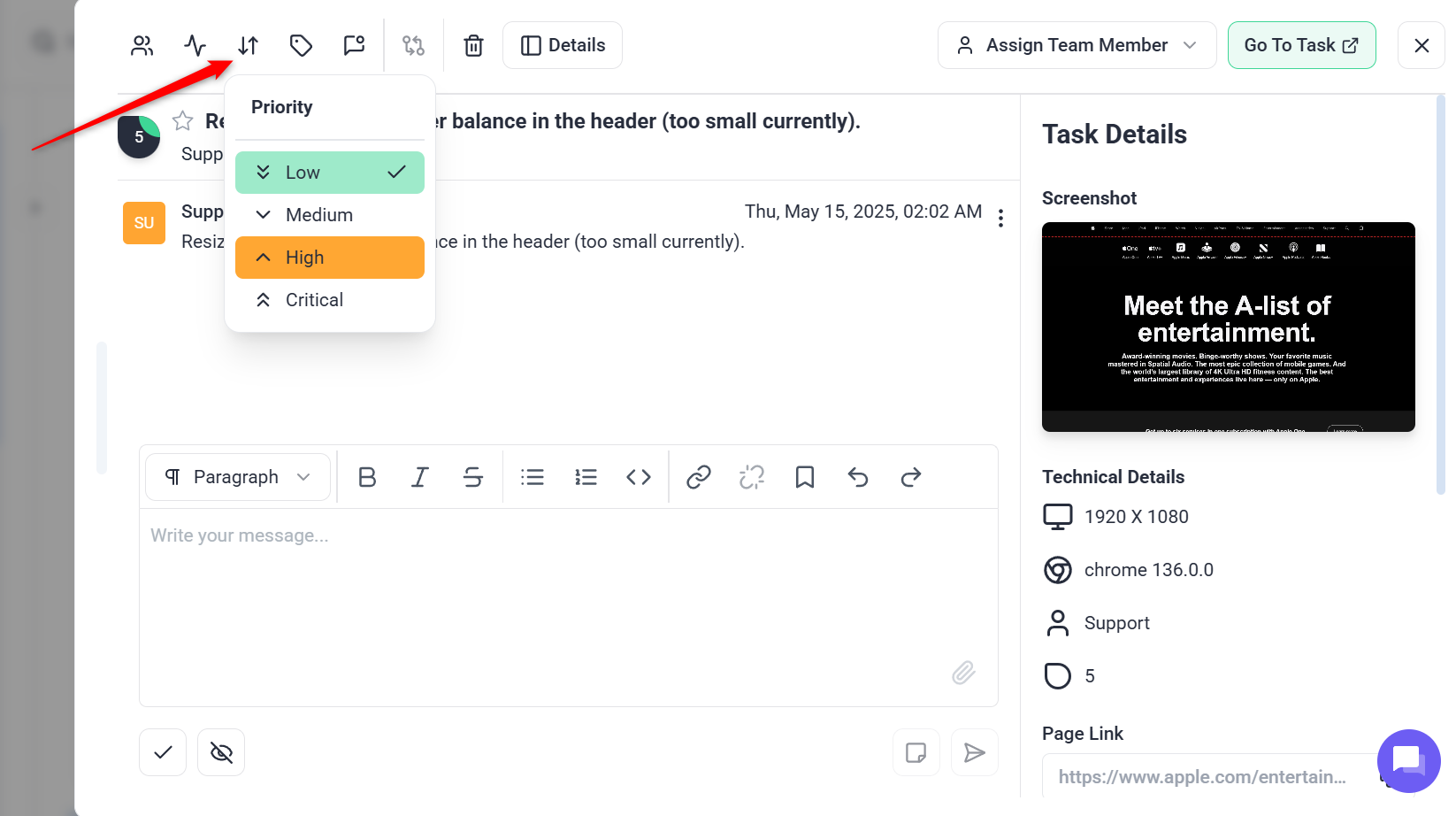
Task: Click the tag label icon
Action: [x=301, y=45]
